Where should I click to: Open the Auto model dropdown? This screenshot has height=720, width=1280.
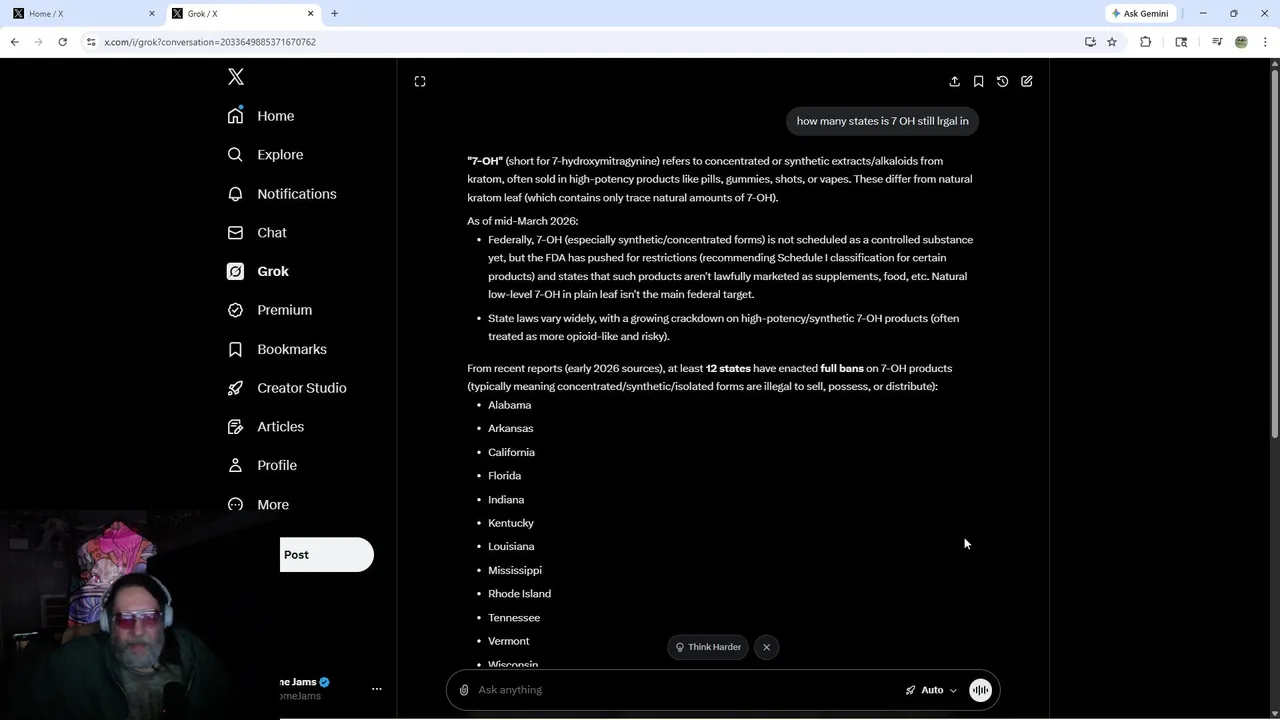(931, 690)
